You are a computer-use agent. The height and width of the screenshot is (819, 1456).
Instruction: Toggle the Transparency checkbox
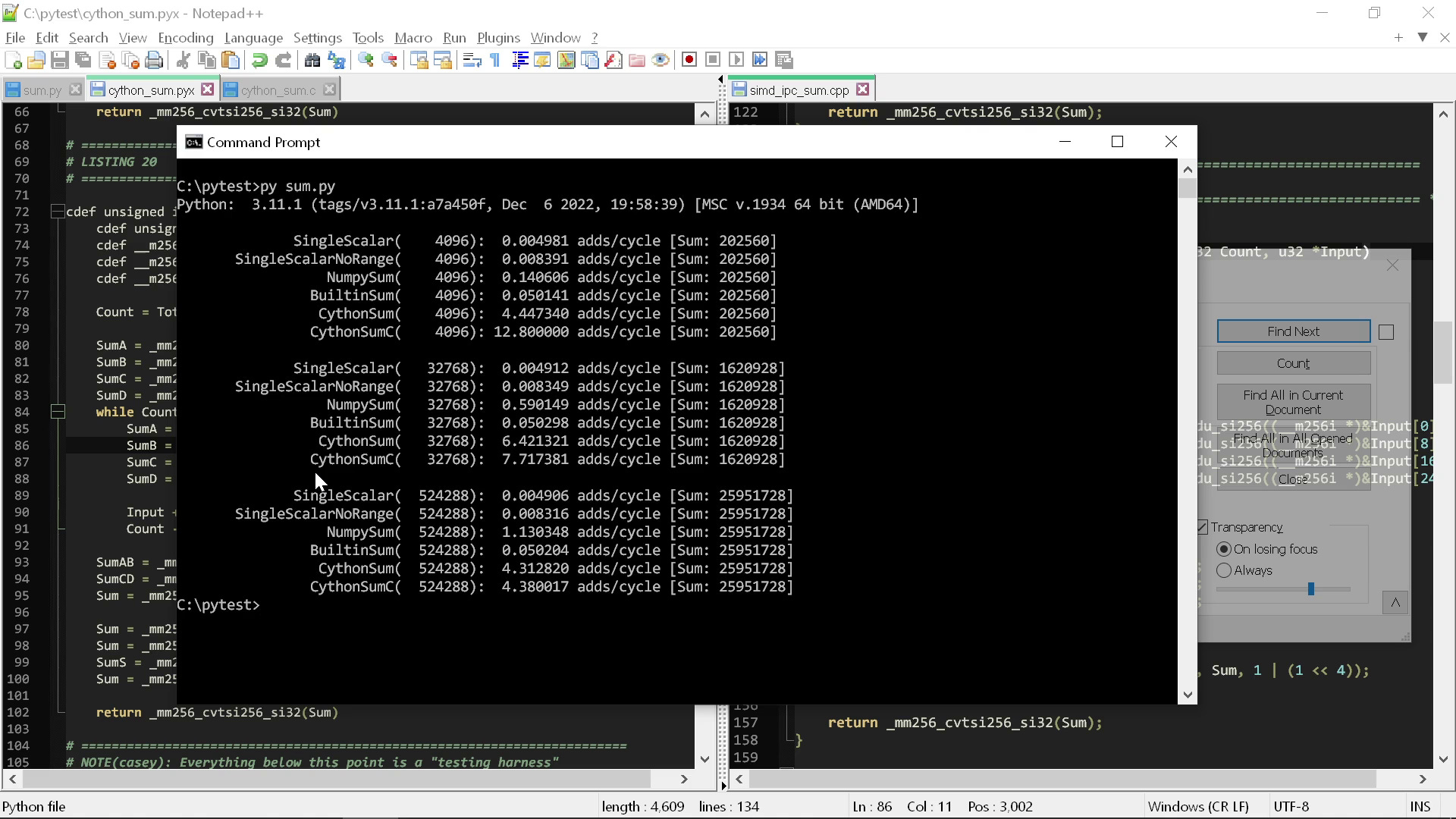[1203, 527]
